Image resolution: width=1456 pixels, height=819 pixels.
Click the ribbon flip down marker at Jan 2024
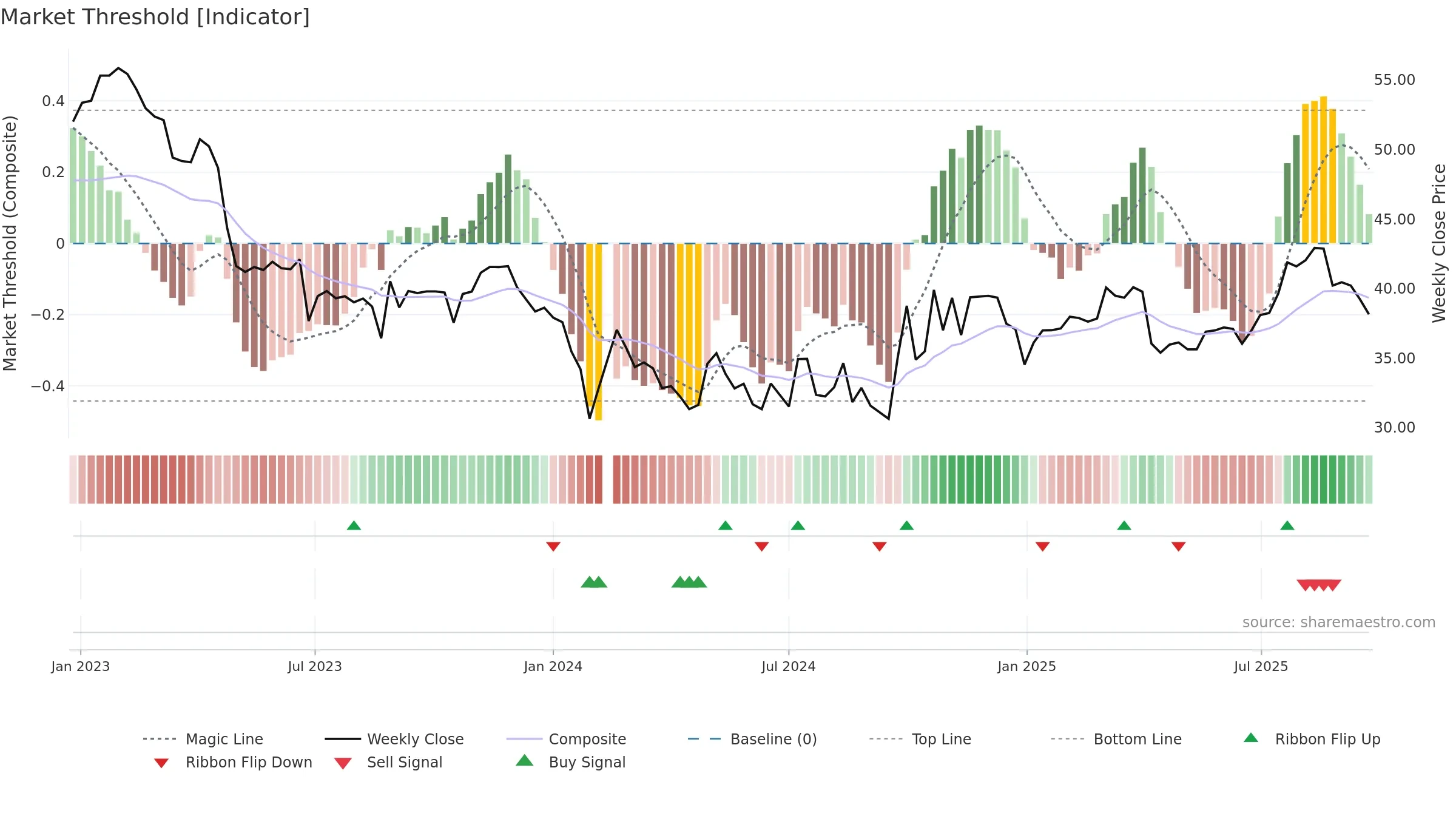[553, 547]
